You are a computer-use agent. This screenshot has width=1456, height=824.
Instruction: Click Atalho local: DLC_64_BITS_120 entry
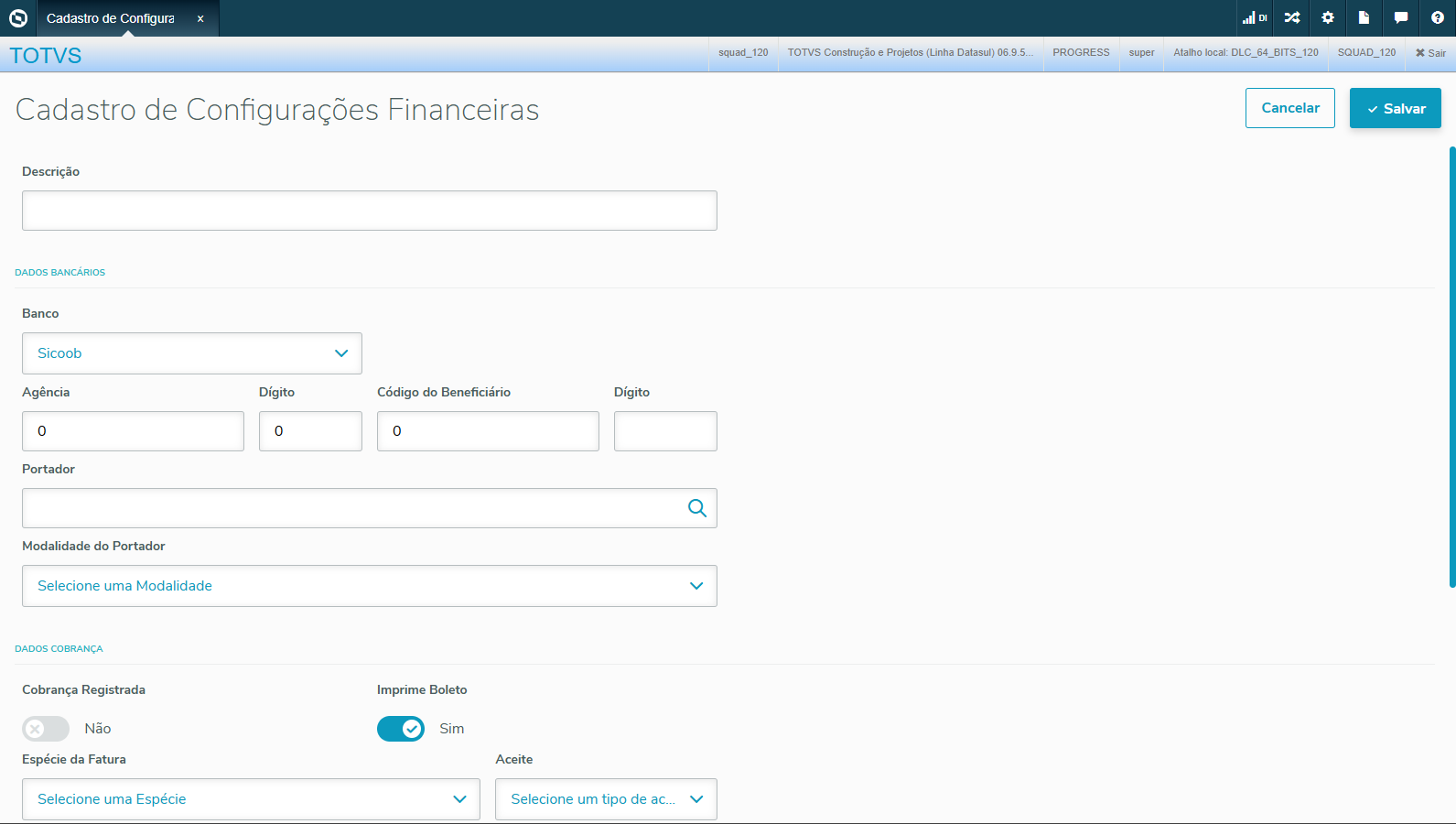(1246, 53)
